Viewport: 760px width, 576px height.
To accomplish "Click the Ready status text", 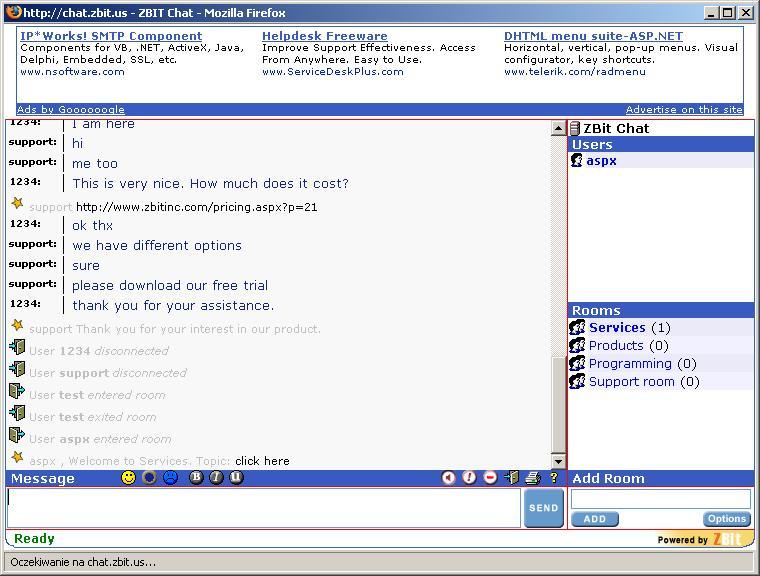I will [x=34, y=539].
